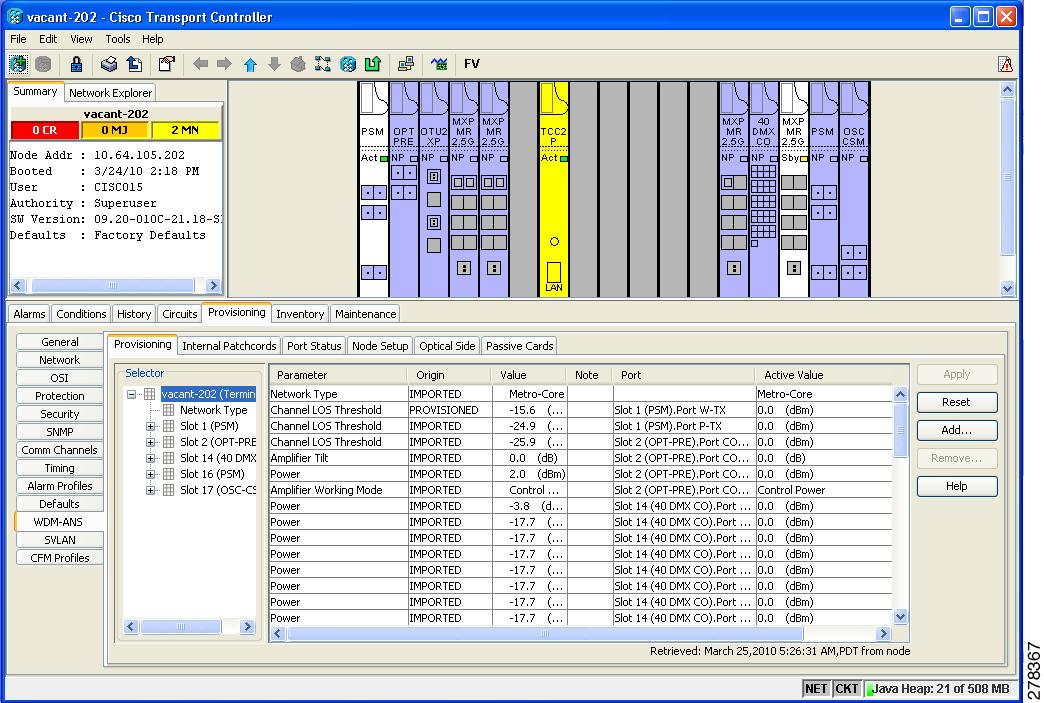Image resolution: width=1044 pixels, height=703 pixels.
Task: Expand Slot 16 (PSM) tree node
Action: click(150, 474)
